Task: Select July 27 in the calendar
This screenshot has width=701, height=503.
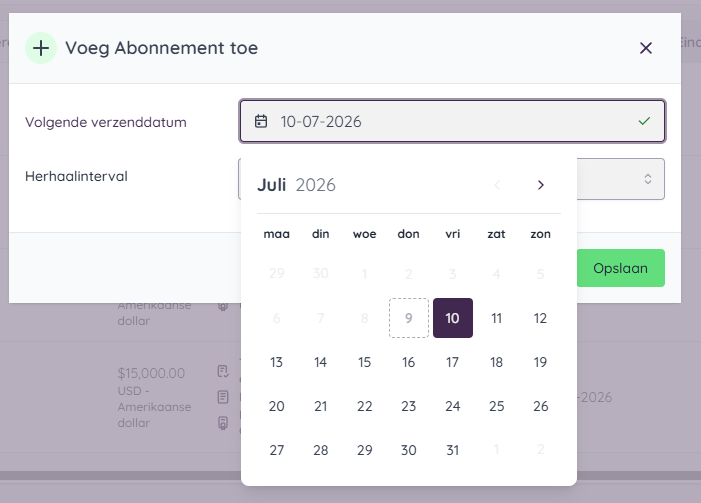Action: point(276,450)
